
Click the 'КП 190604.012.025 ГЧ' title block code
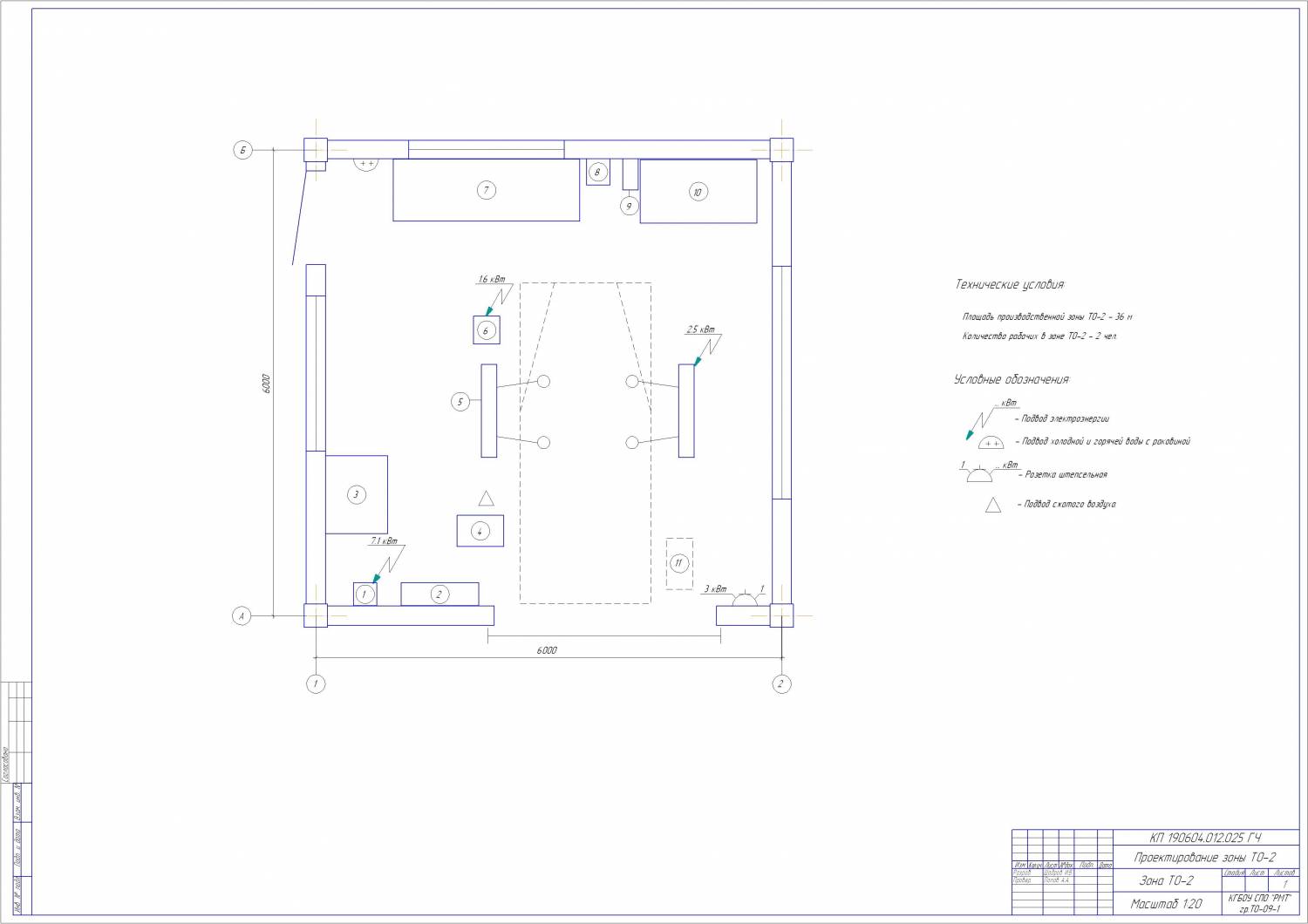tap(1204, 839)
